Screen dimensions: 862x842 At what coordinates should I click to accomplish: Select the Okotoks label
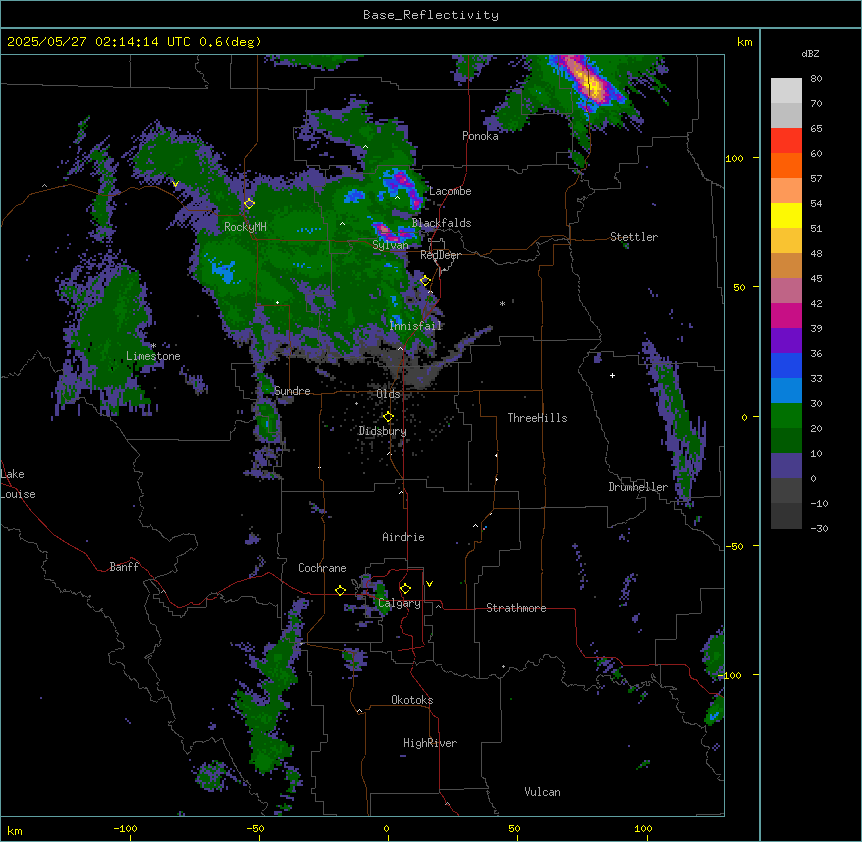[412, 700]
